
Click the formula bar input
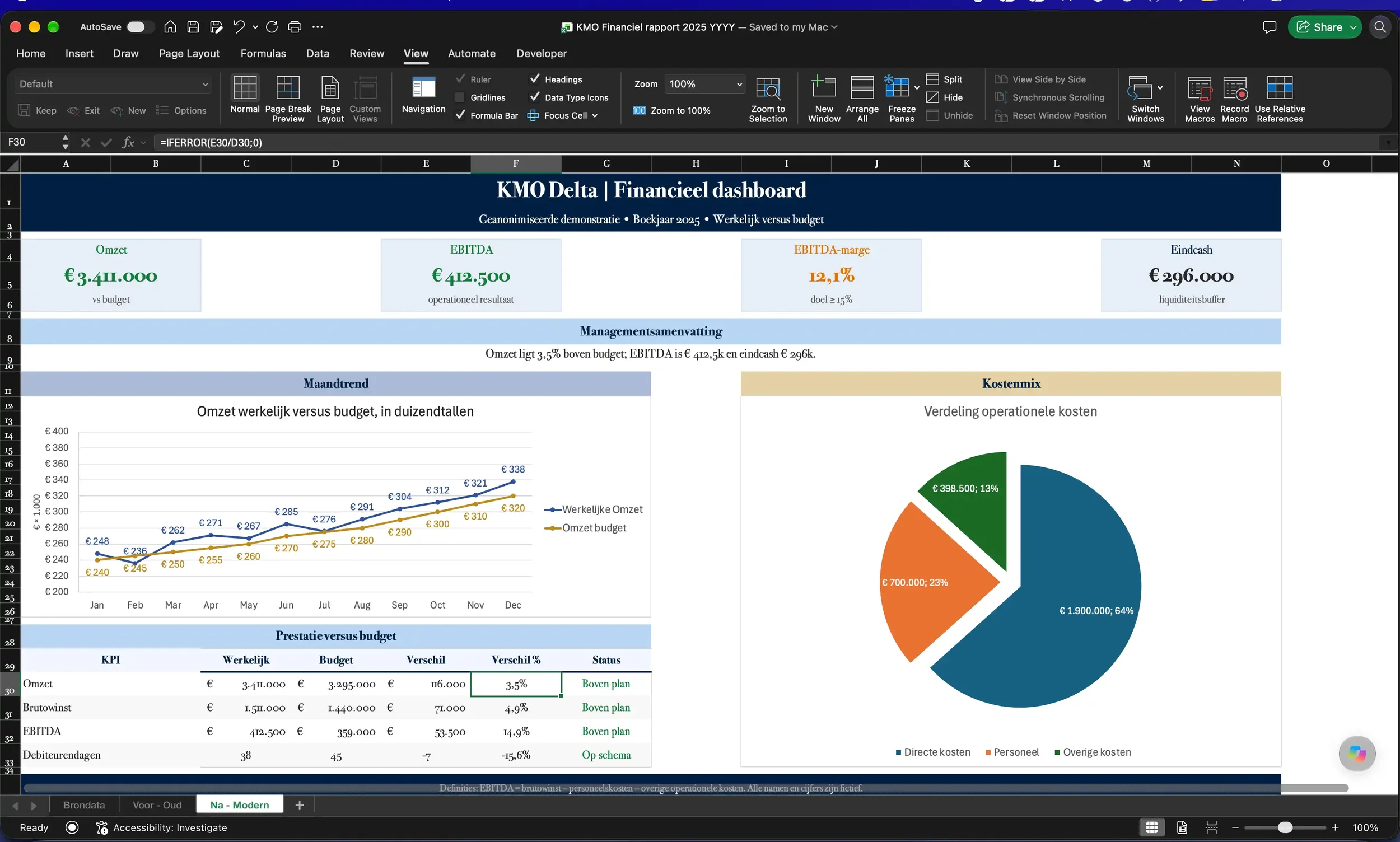(x=766, y=142)
